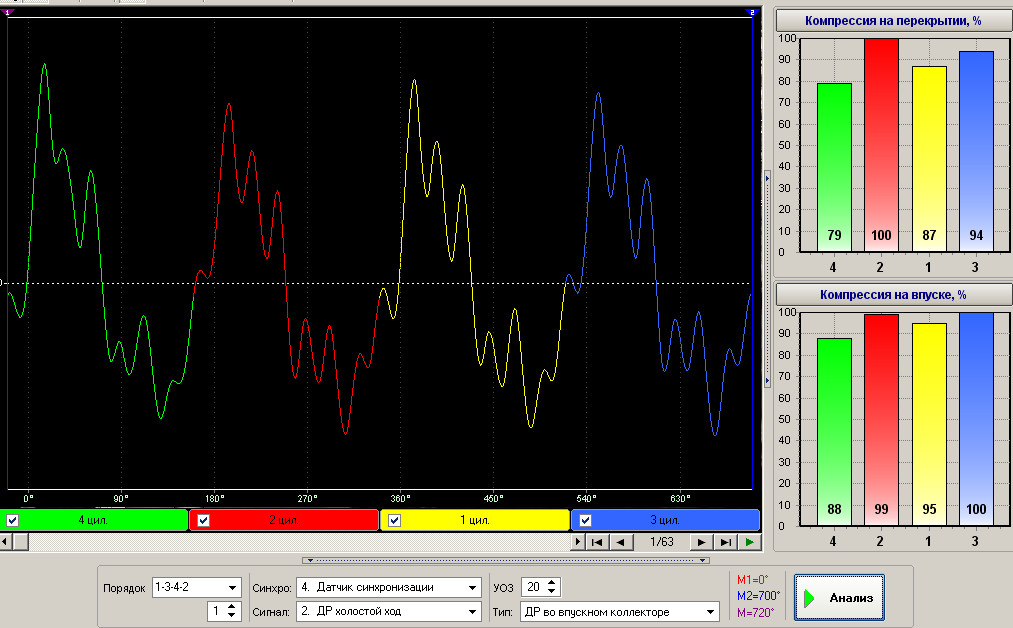Click yellow bar 87 in overlap compression chart
Viewport: 1013px width, 628px height.
[x=929, y=159]
